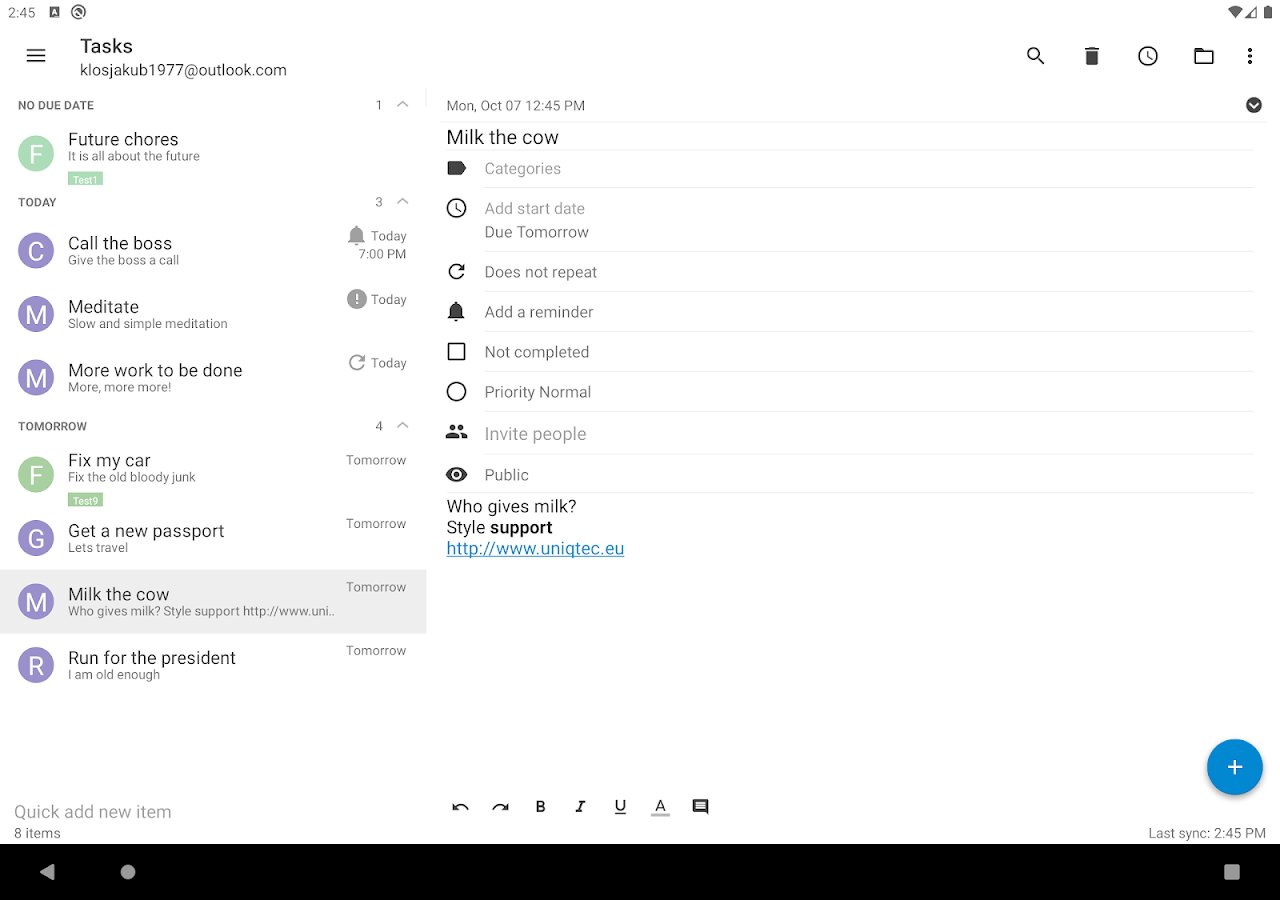This screenshot has width=1280, height=900.
Task: Click the repeat circular arrow icon
Action: pos(456,272)
